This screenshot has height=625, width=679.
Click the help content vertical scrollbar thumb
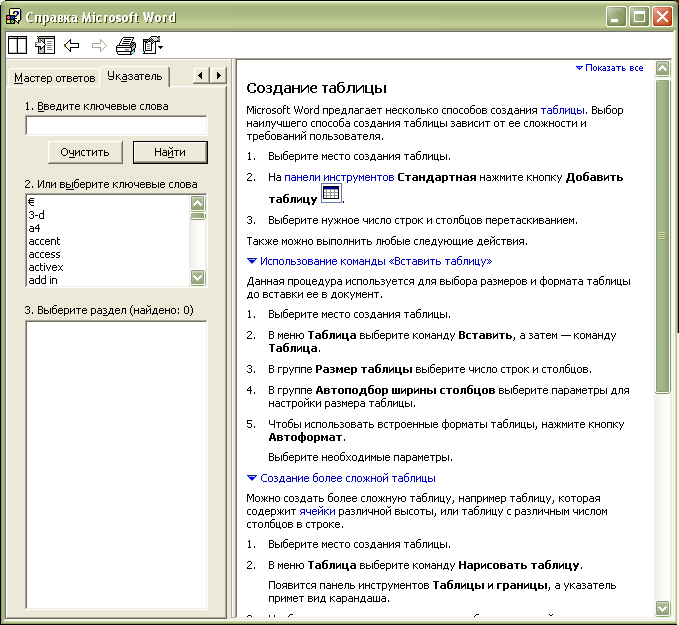662,236
